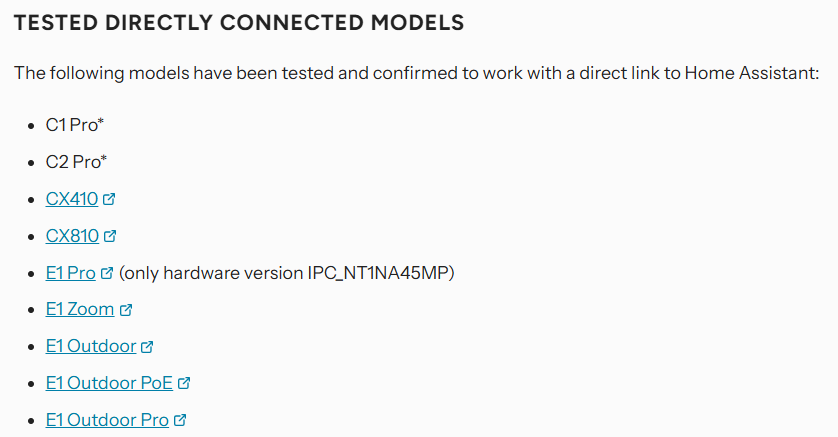The width and height of the screenshot is (838, 437).
Task: Visit the E1 Outdoor PoE link
Action: coord(109,383)
